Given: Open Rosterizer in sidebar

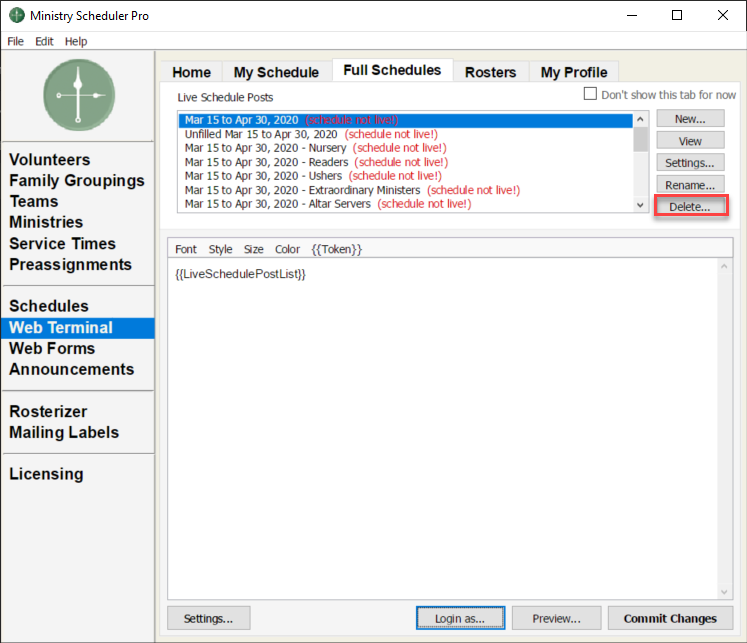Looking at the screenshot, I should pos(48,411).
